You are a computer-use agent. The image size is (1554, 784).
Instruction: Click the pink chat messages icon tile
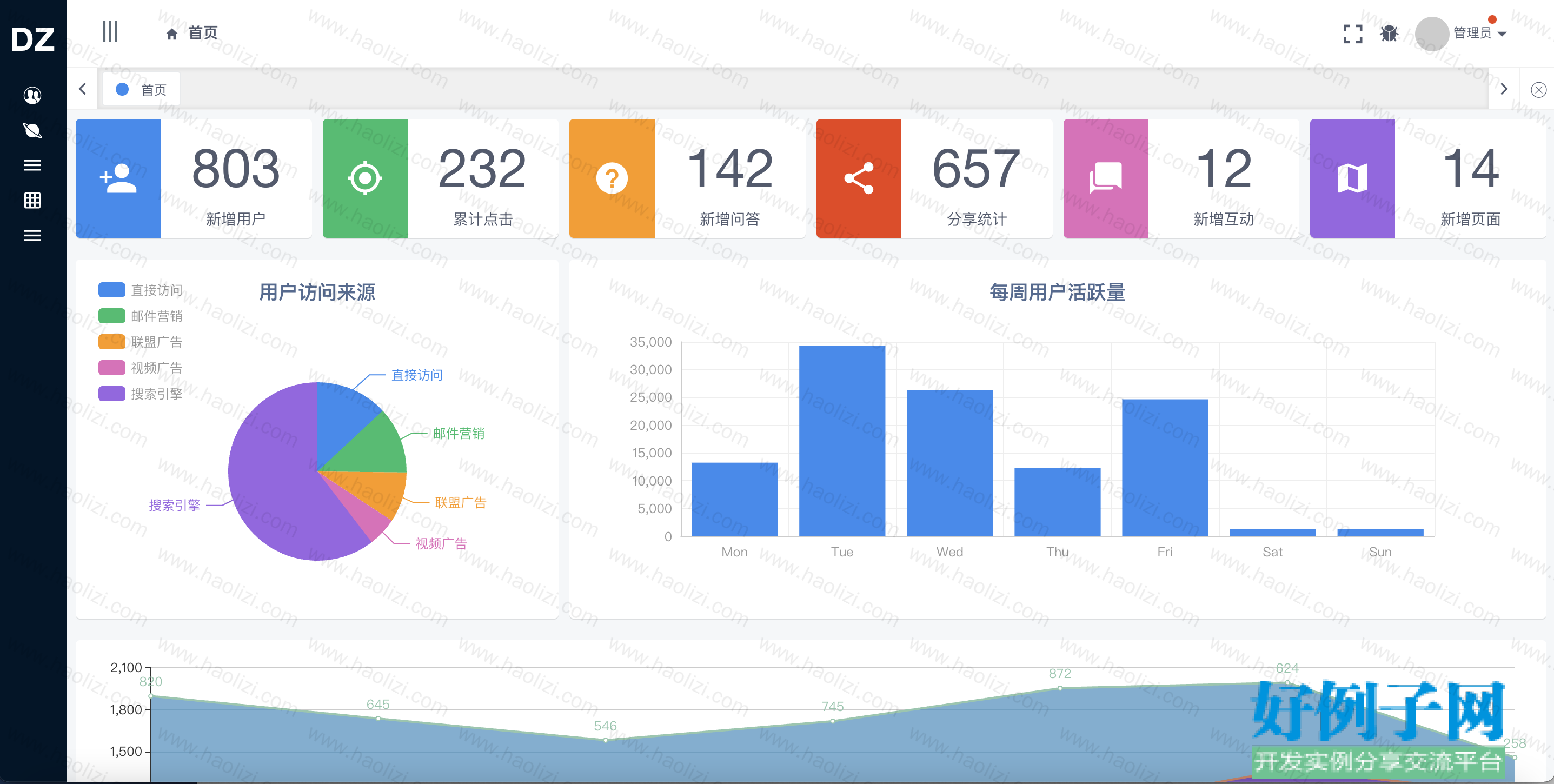pos(1106,178)
